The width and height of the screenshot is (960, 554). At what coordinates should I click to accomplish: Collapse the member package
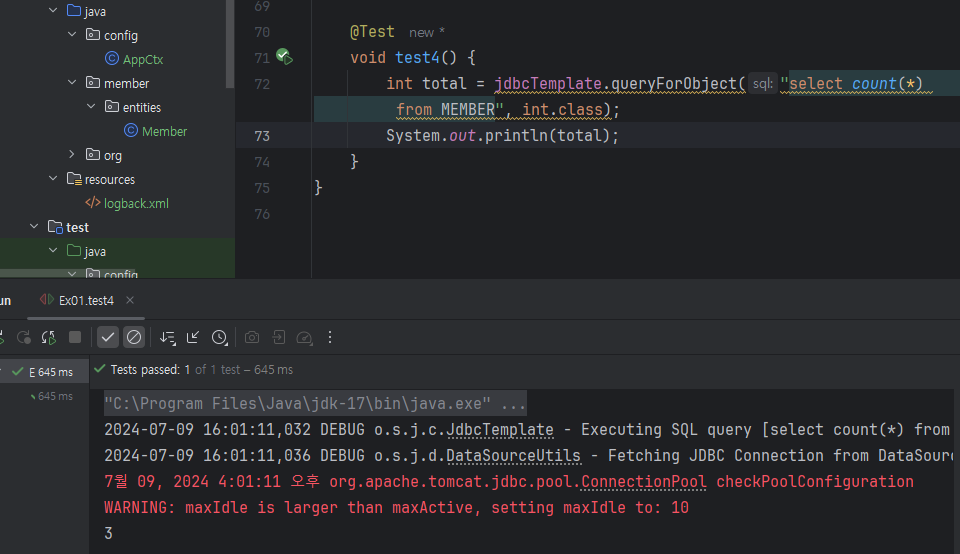(72, 82)
